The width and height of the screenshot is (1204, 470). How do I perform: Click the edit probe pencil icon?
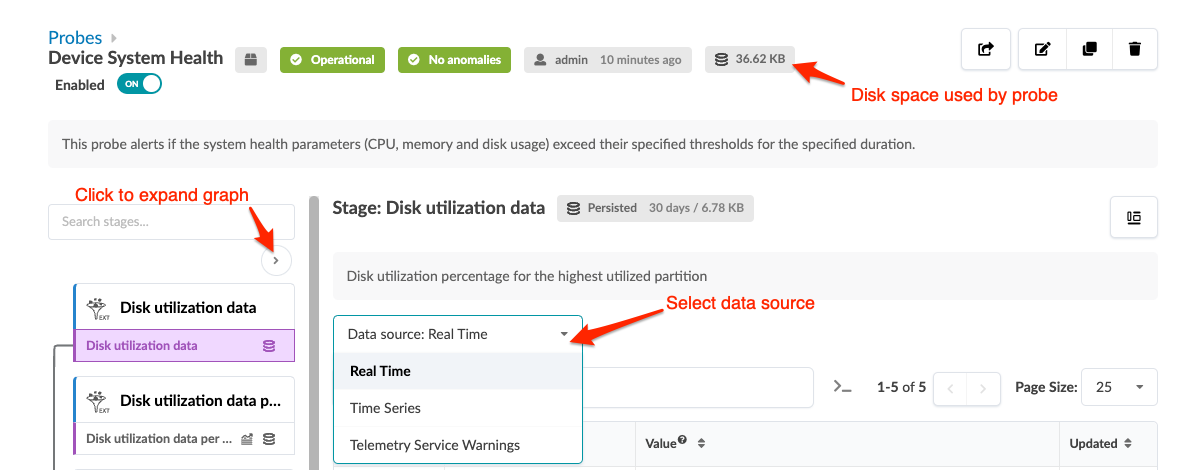click(x=1042, y=49)
